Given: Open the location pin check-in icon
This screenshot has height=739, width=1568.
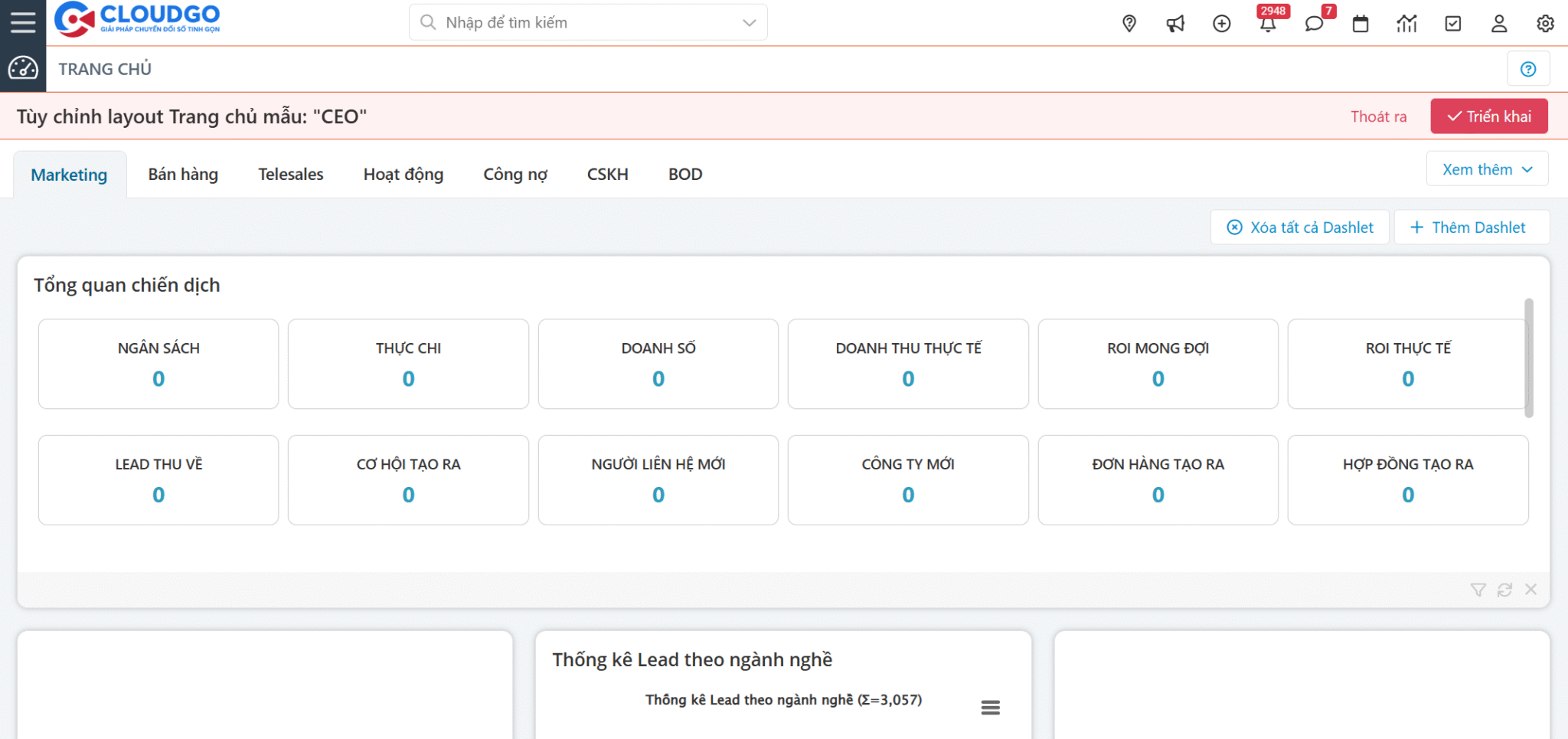Looking at the screenshot, I should pos(1129,24).
